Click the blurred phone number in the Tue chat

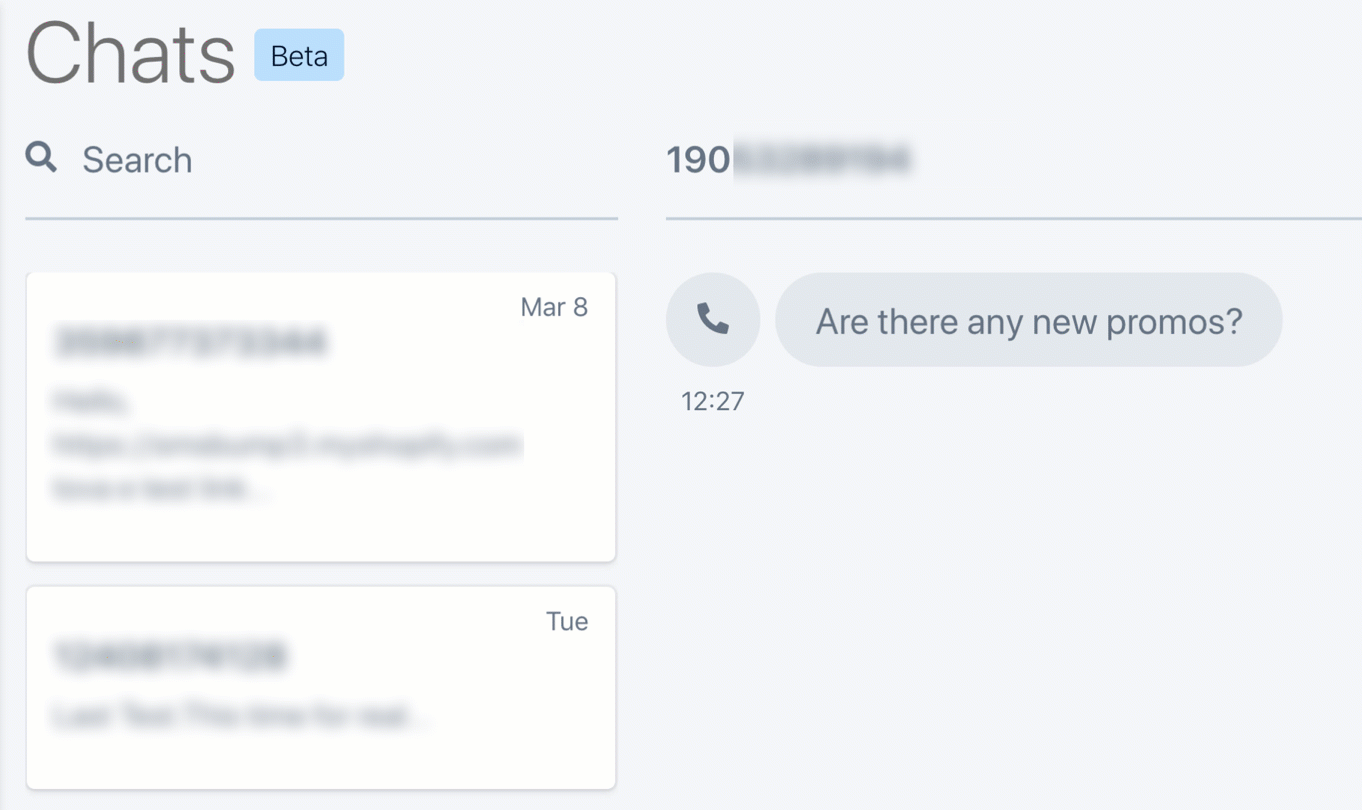coord(170,656)
